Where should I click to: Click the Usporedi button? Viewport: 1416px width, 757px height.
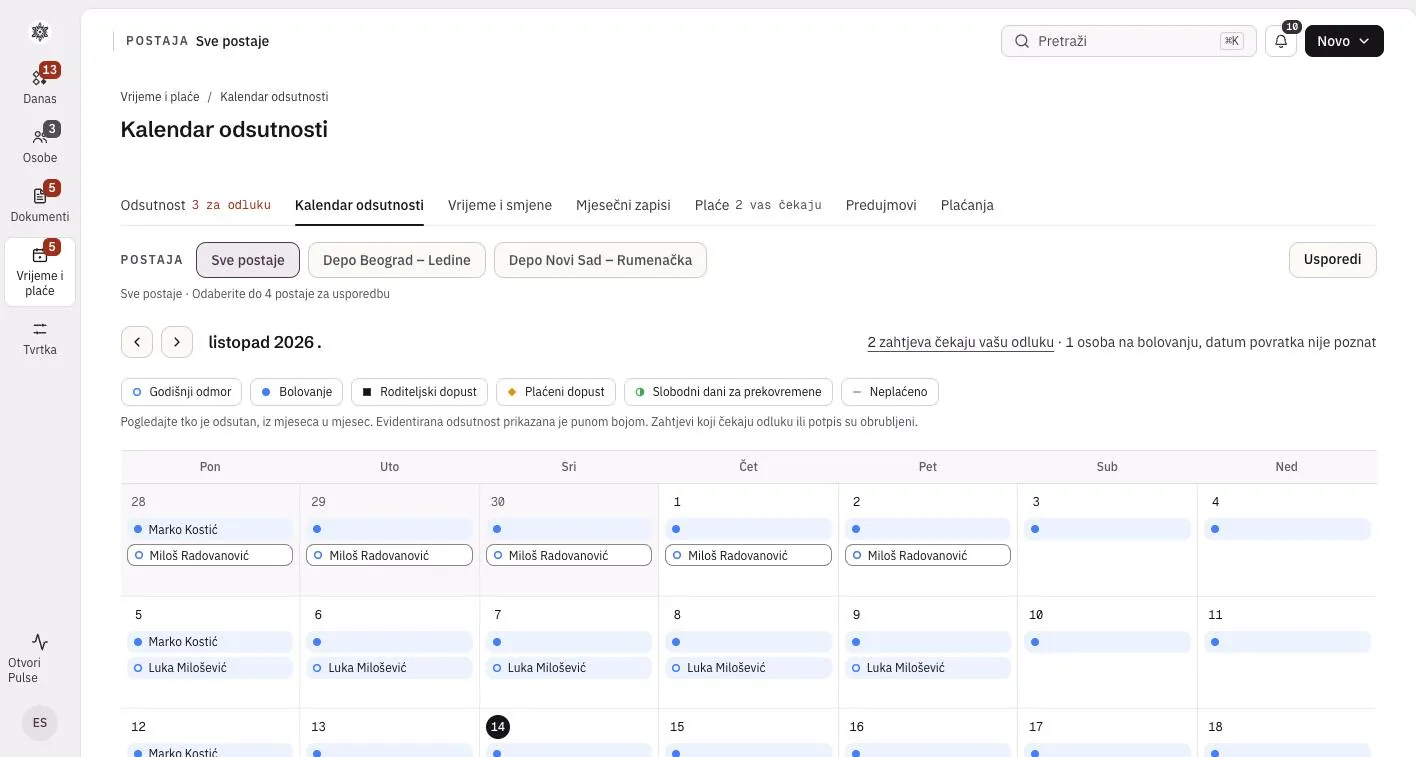[x=1332, y=260]
